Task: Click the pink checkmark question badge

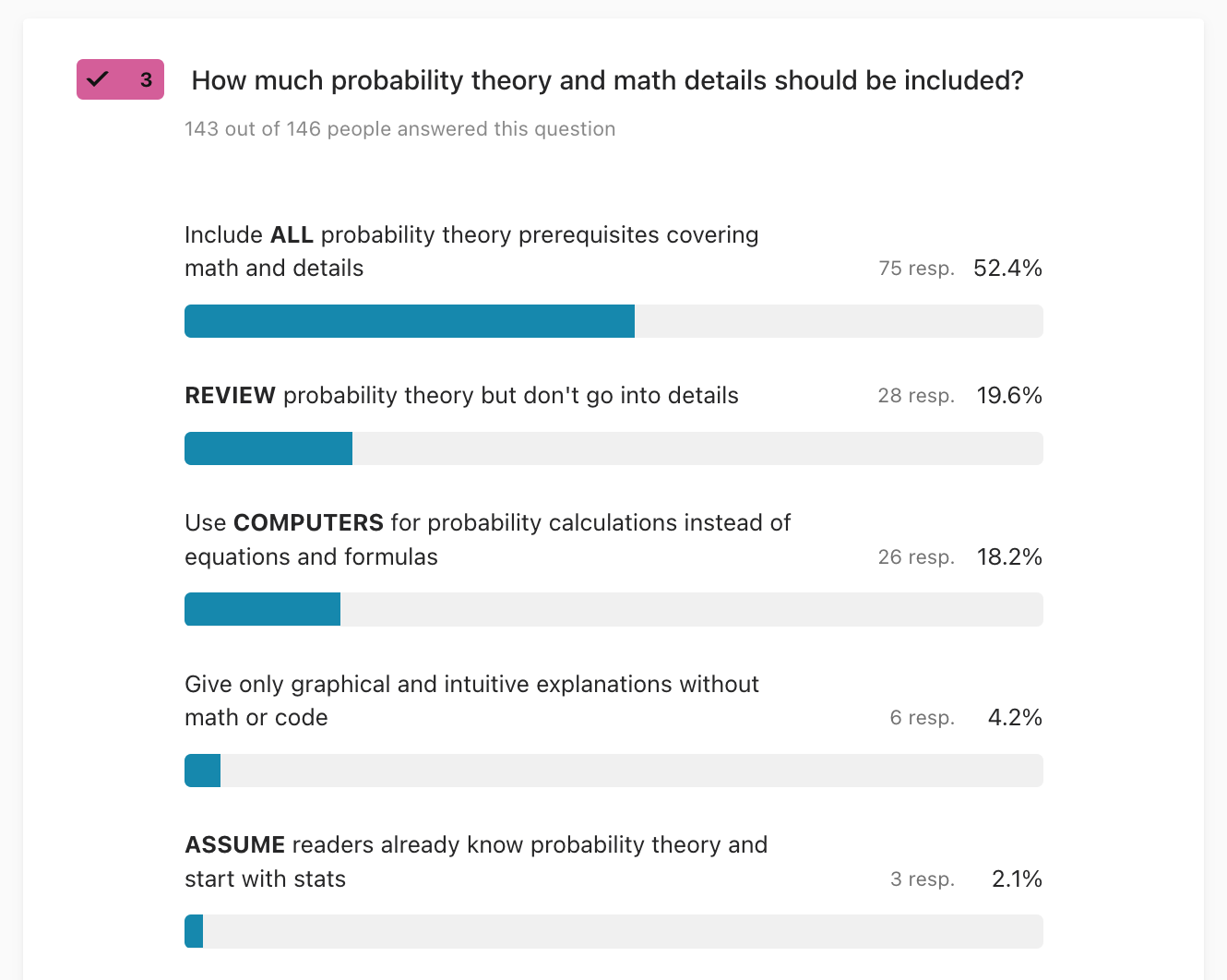Action: (x=120, y=79)
